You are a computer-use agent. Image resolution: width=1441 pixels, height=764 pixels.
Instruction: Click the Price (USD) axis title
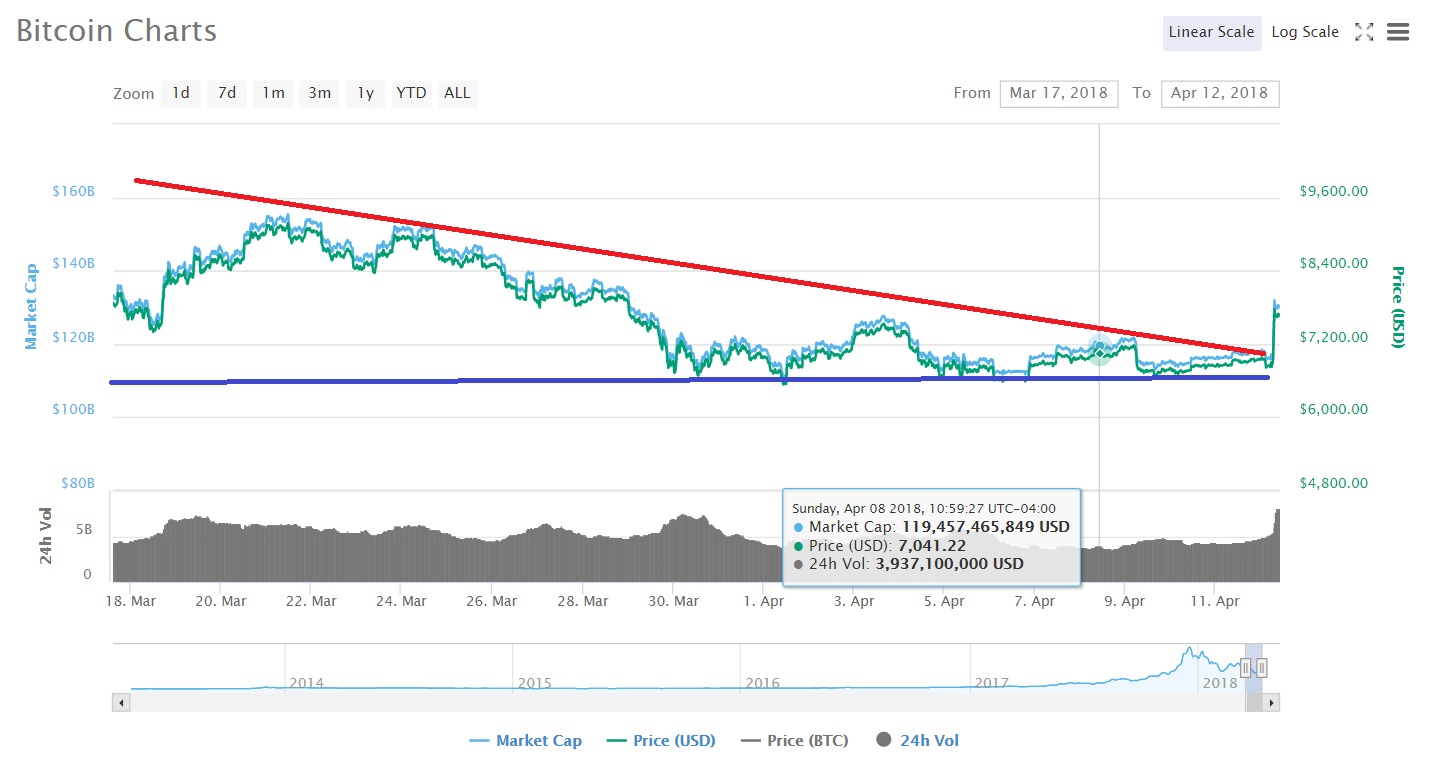tap(1398, 307)
